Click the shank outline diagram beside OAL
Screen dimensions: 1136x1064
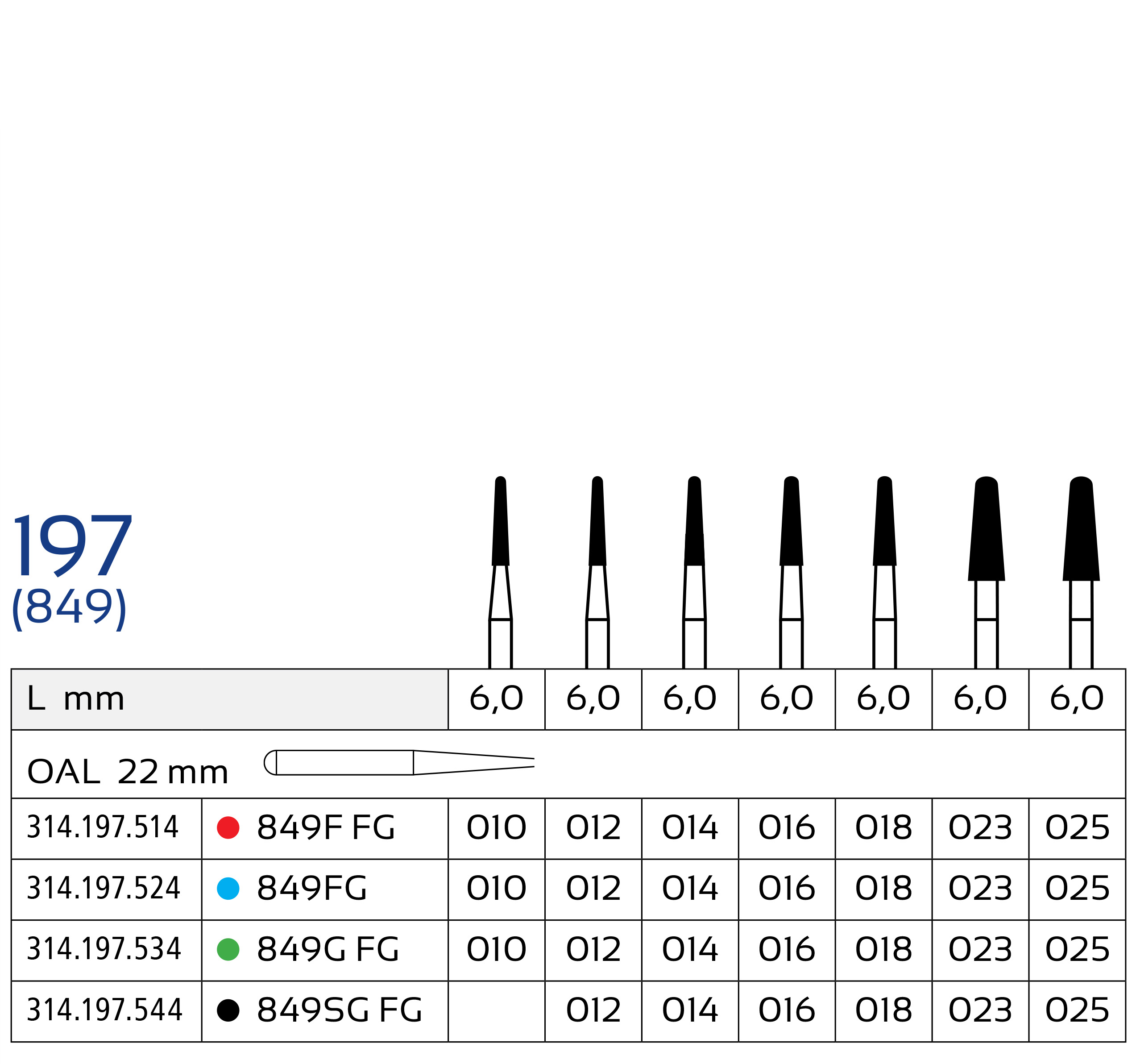[x=398, y=762]
